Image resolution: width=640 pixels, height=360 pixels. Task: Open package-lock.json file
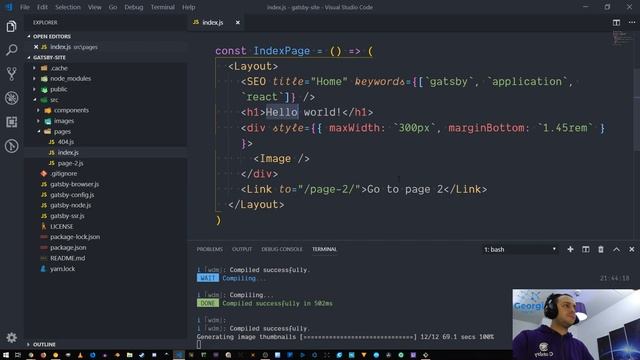click(75, 237)
